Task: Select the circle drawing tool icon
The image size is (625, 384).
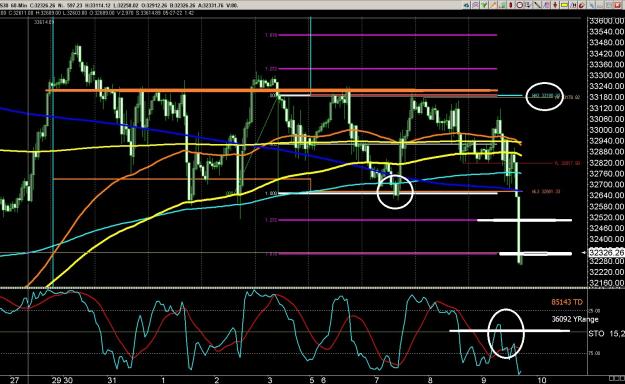Action: pos(520,5)
